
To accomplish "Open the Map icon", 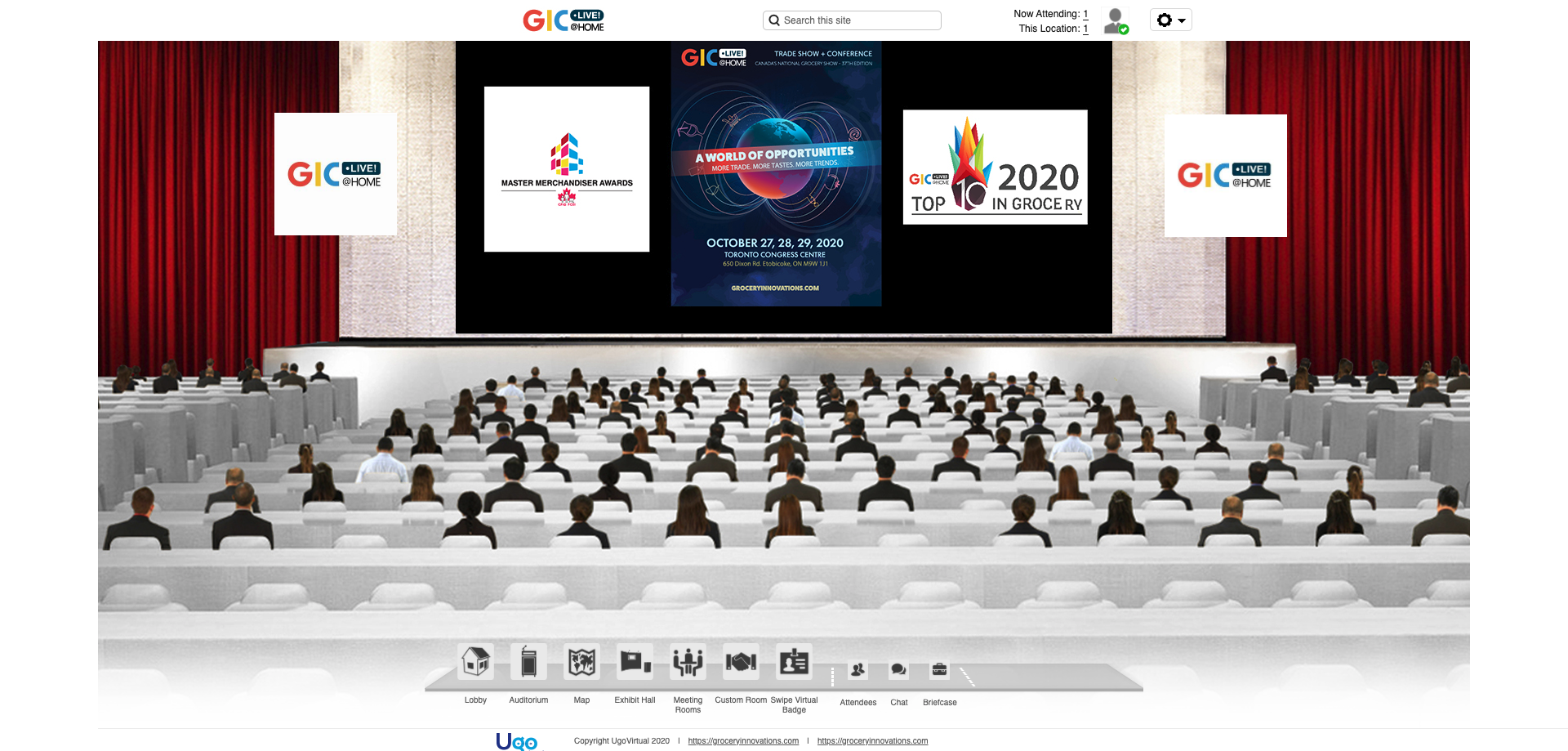I will tap(581, 662).
